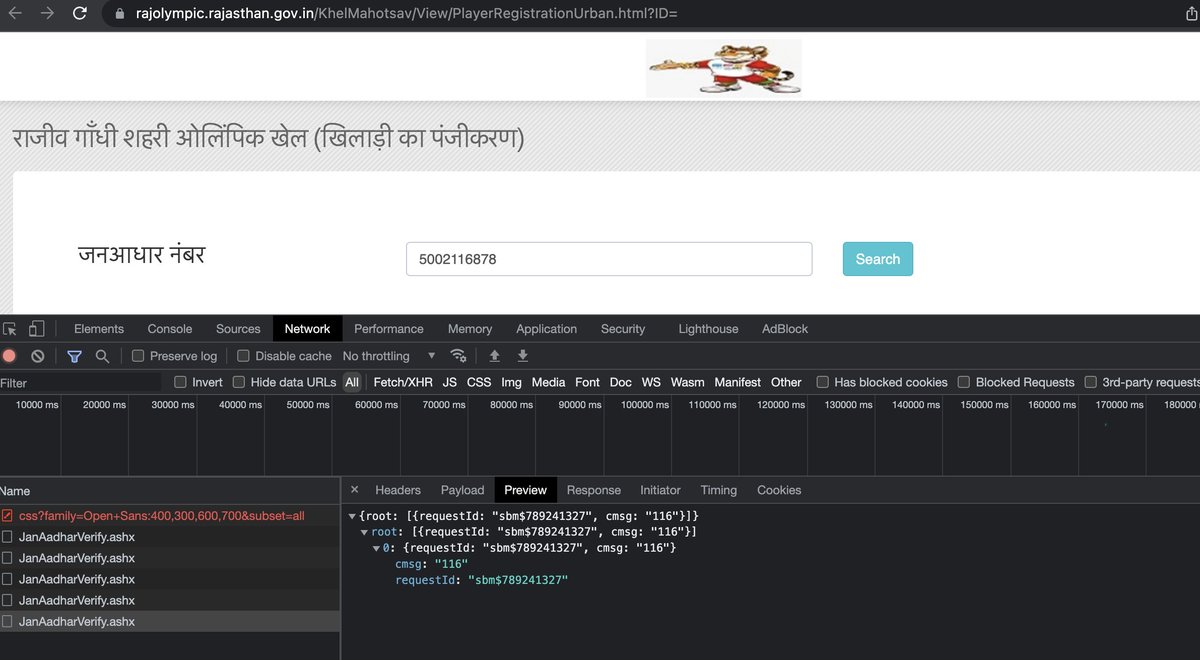The image size is (1200, 660).
Task: Open the Response tab for the request
Action: click(x=593, y=490)
